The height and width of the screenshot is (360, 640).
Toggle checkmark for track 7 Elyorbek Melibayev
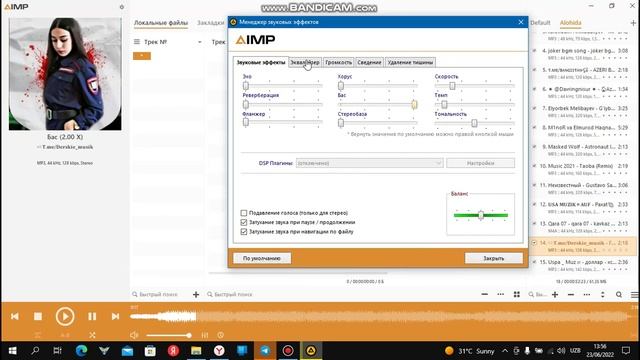click(534, 108)
